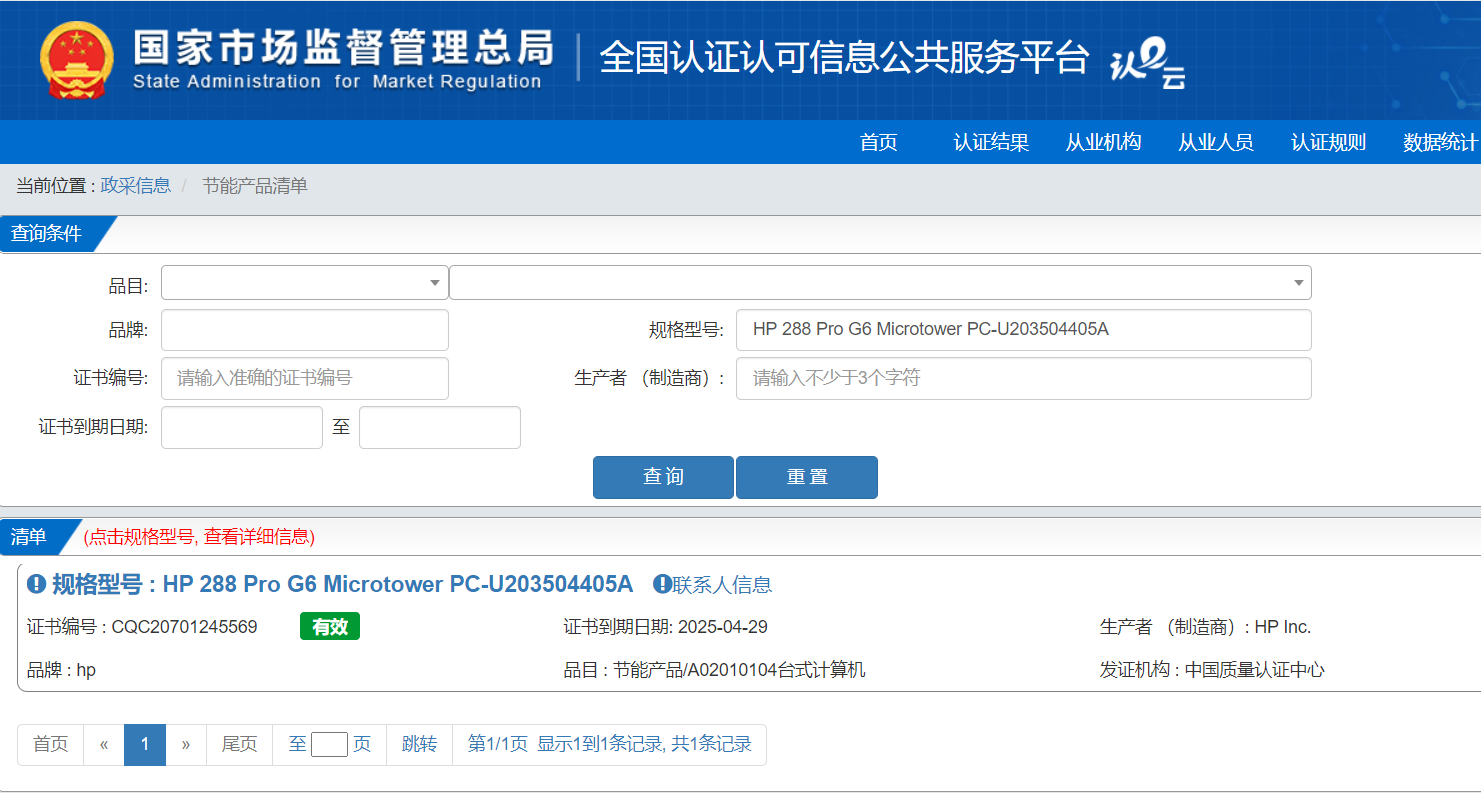Screen dimensions: 1481x793
Task: Click the red 点击规格型号 hint text
Action: tap(199, 537)
